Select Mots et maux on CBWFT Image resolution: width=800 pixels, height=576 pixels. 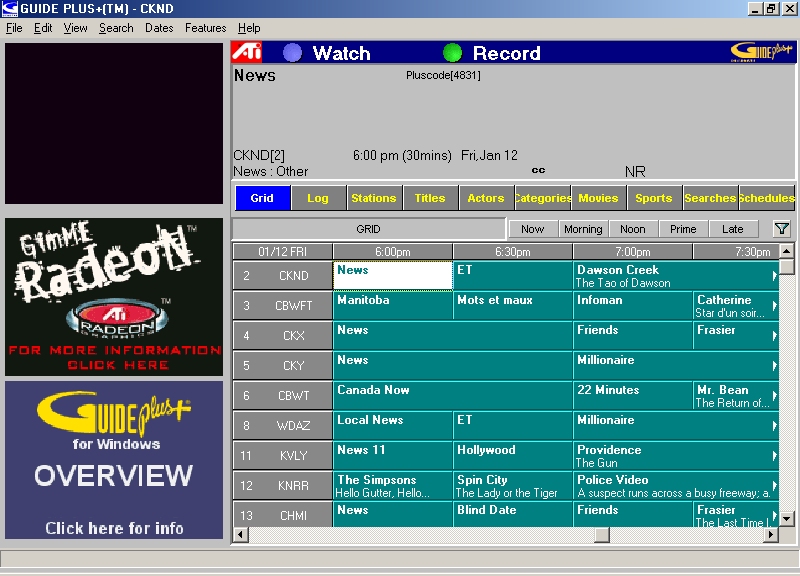click(513, 306)
